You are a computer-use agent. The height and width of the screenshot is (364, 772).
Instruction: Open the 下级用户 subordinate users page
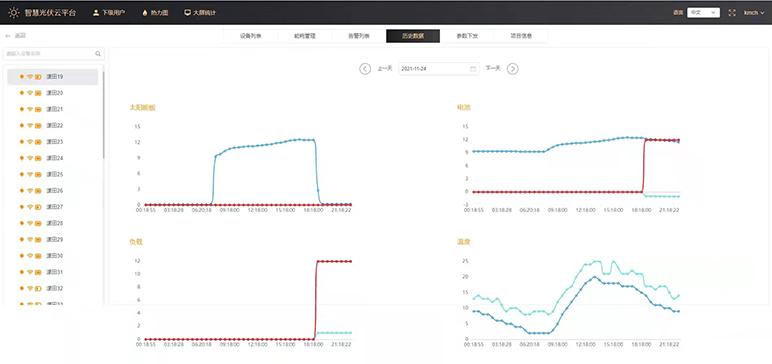(x=109, y=12)
